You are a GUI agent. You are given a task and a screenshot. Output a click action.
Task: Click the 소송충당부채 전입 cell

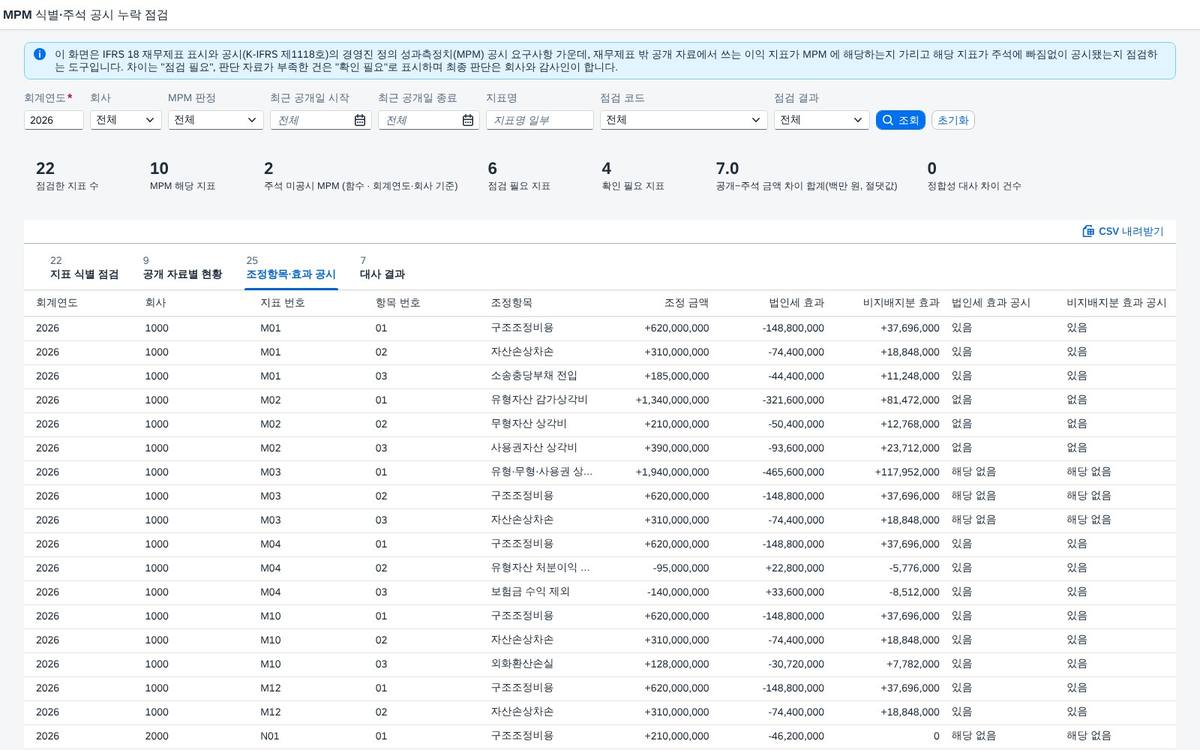point(534,376)
